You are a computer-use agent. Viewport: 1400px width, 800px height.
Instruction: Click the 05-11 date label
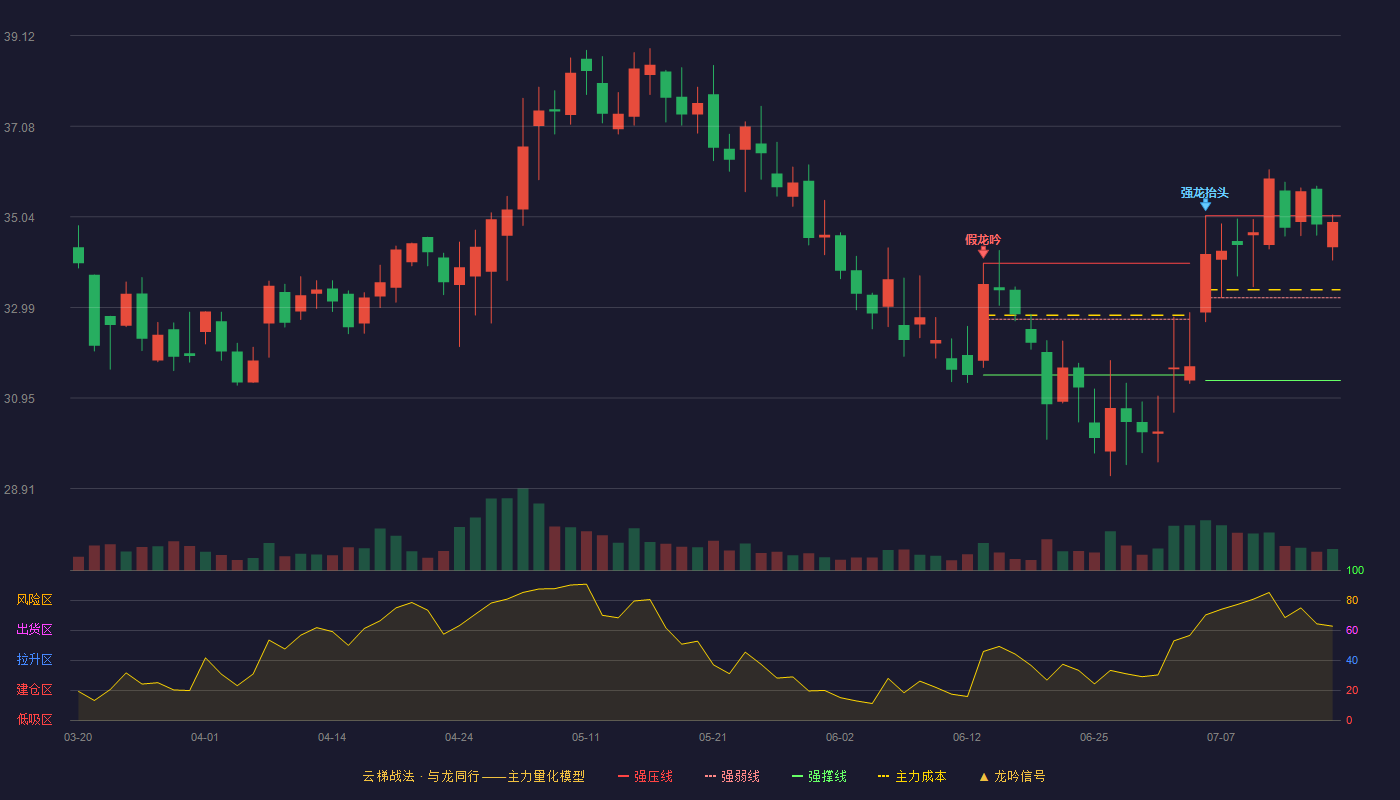586,737
